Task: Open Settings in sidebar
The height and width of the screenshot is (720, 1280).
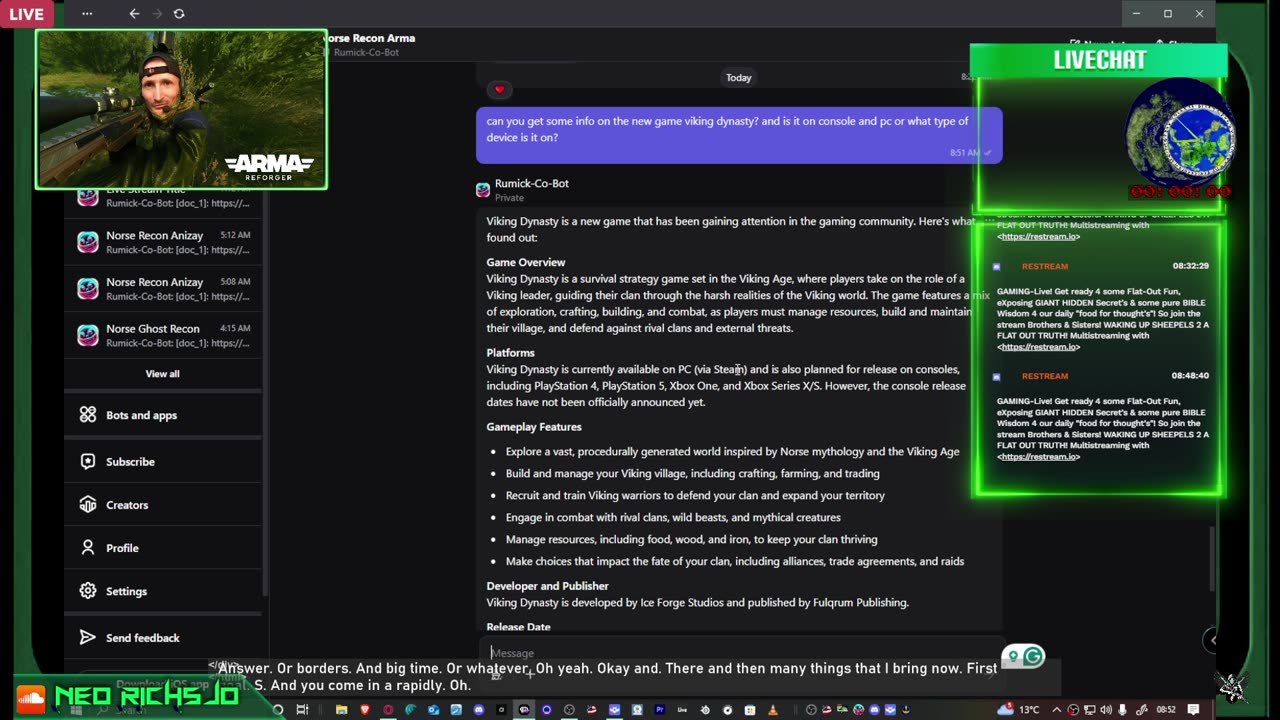Action: tap(163, 591)
